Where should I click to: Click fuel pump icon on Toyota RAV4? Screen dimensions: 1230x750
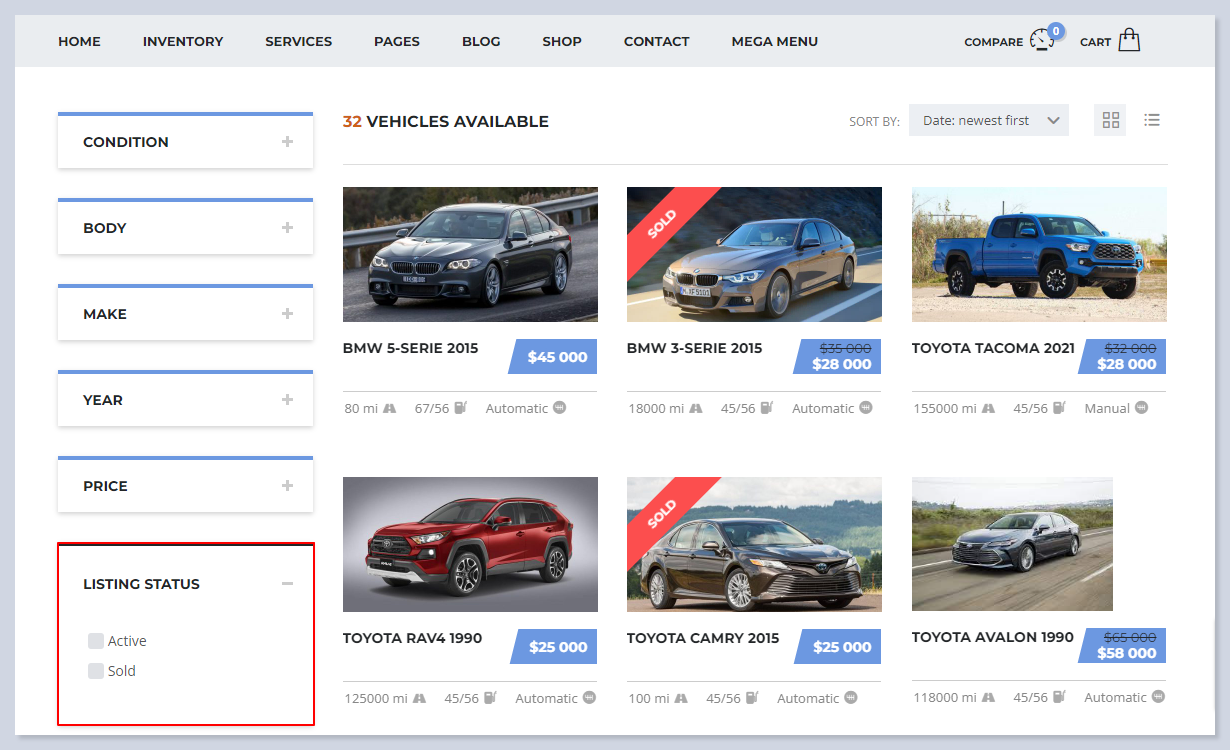pyautogui.click(x=490, y=698)
